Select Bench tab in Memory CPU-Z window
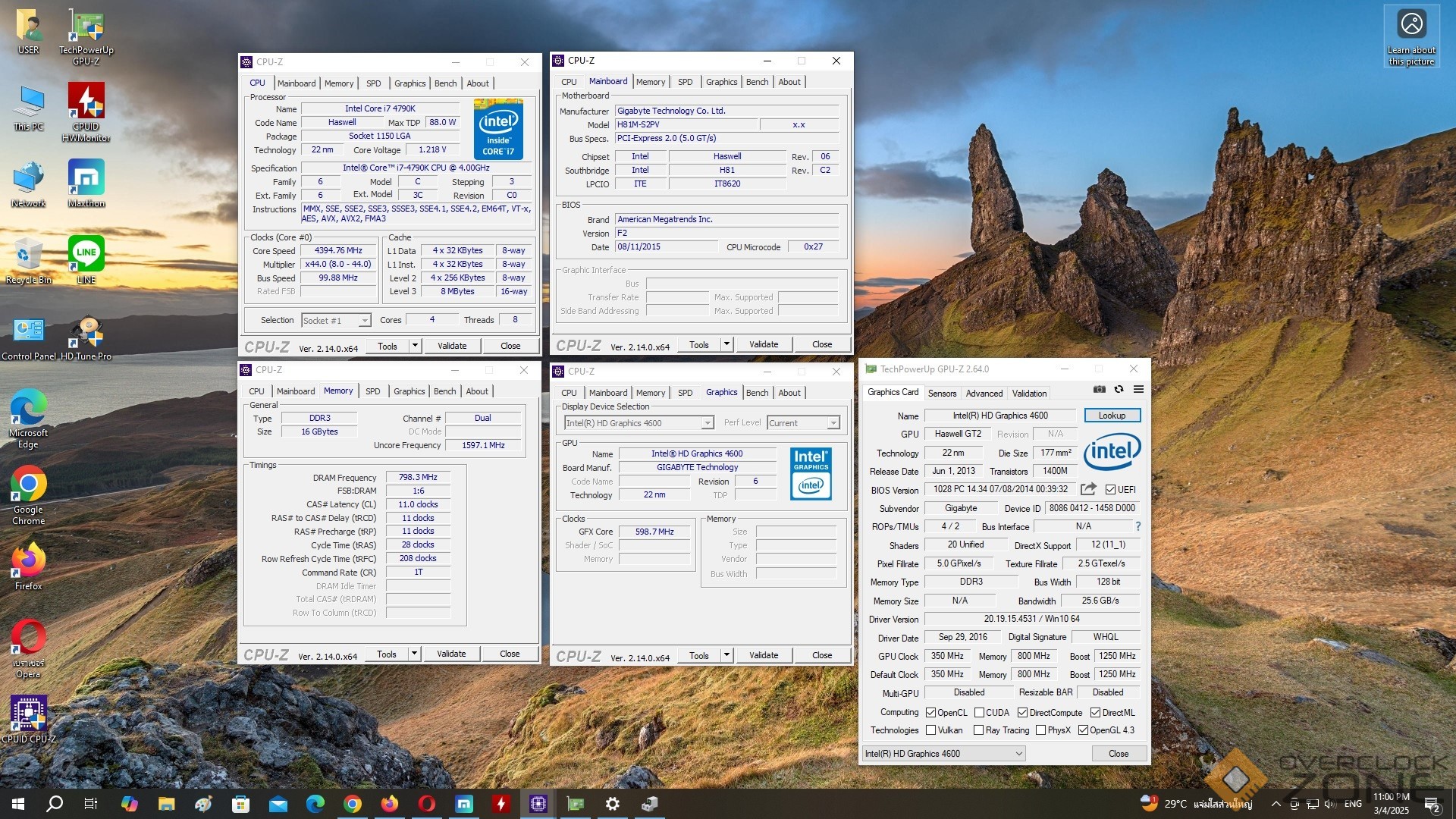1456x819 pixels. (444, 391)
